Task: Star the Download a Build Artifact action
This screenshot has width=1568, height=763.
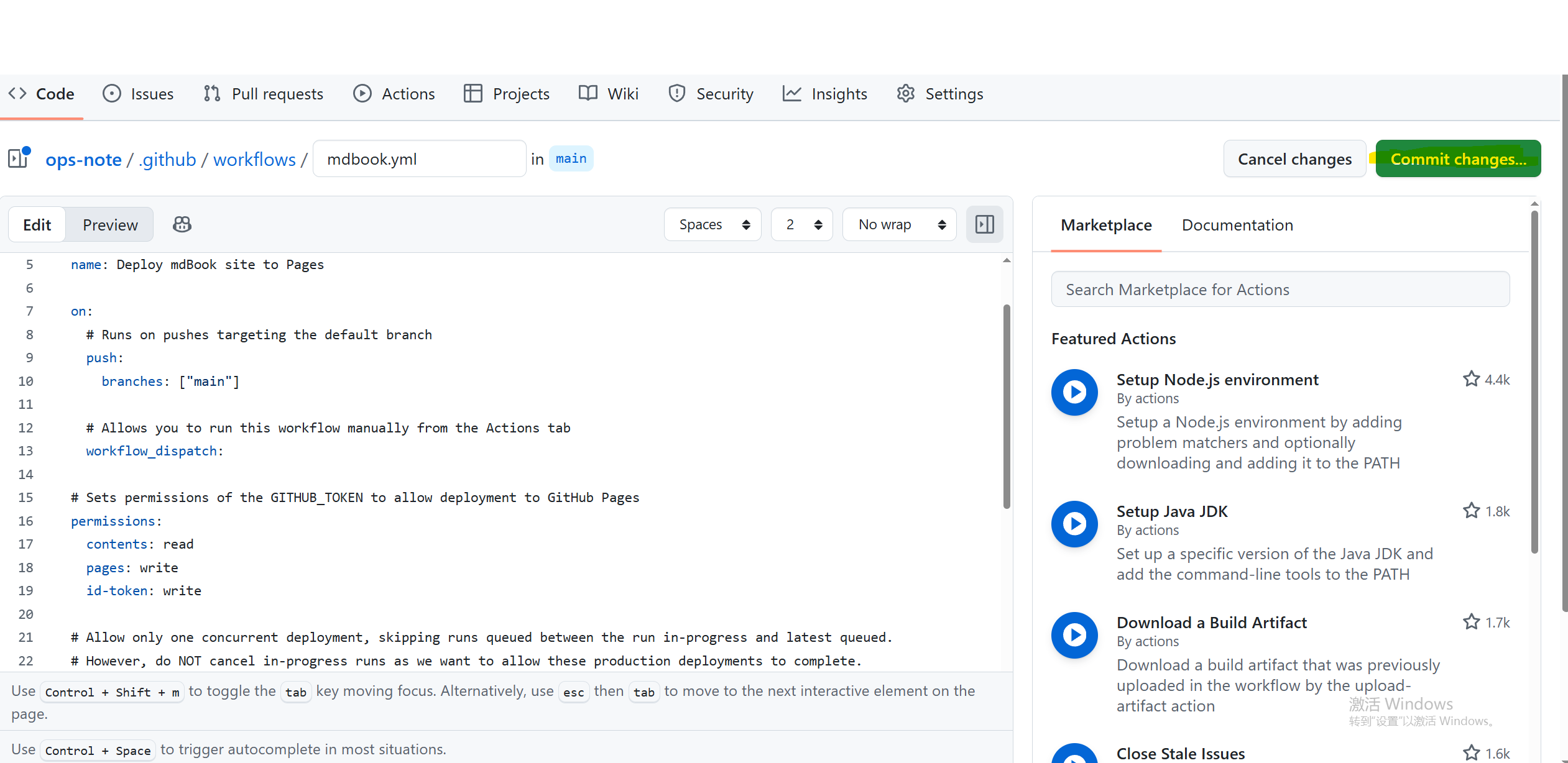Action: tap(1471, 622)
